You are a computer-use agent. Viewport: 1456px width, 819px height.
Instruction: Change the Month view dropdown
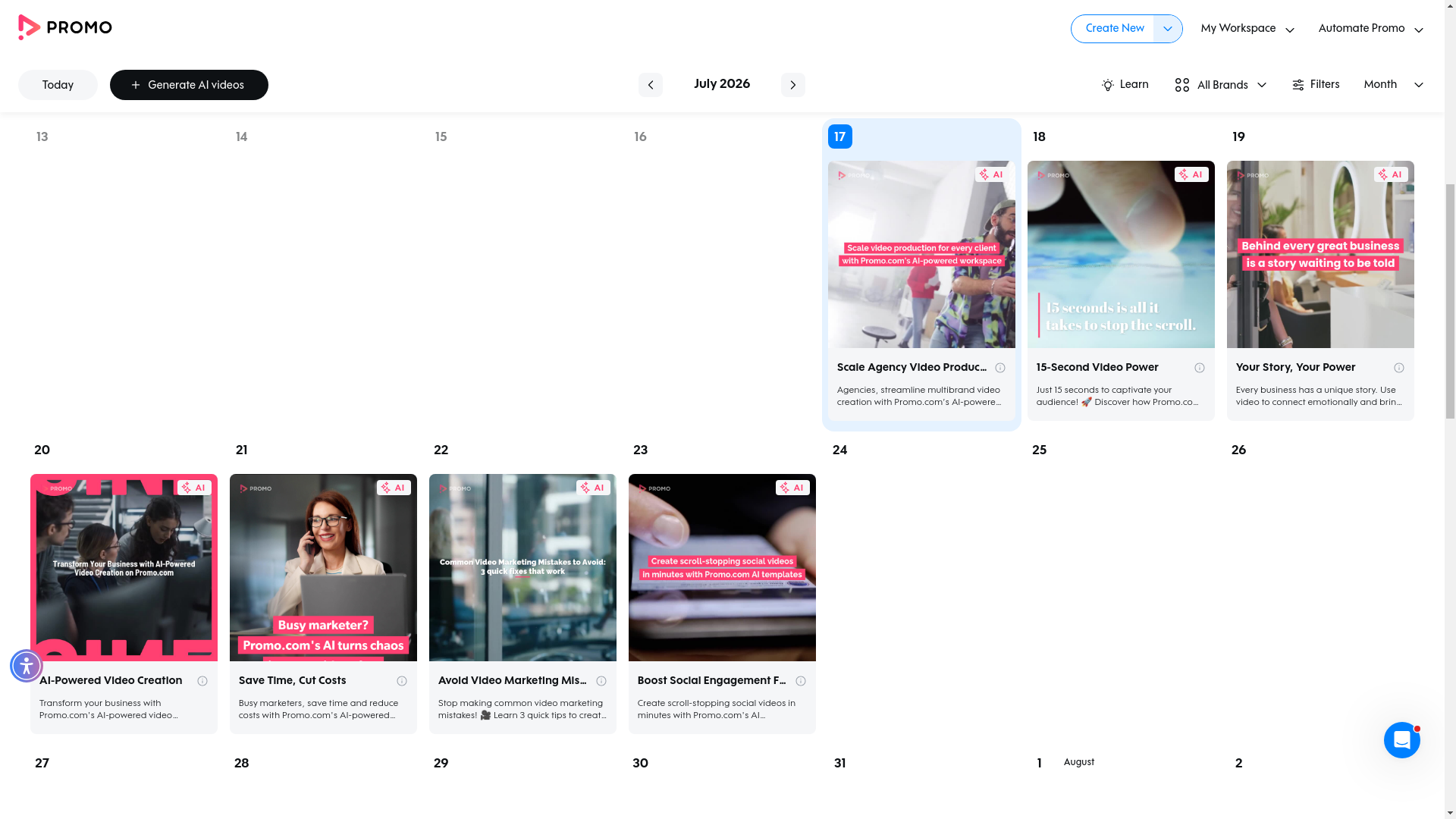(1393, 85)
